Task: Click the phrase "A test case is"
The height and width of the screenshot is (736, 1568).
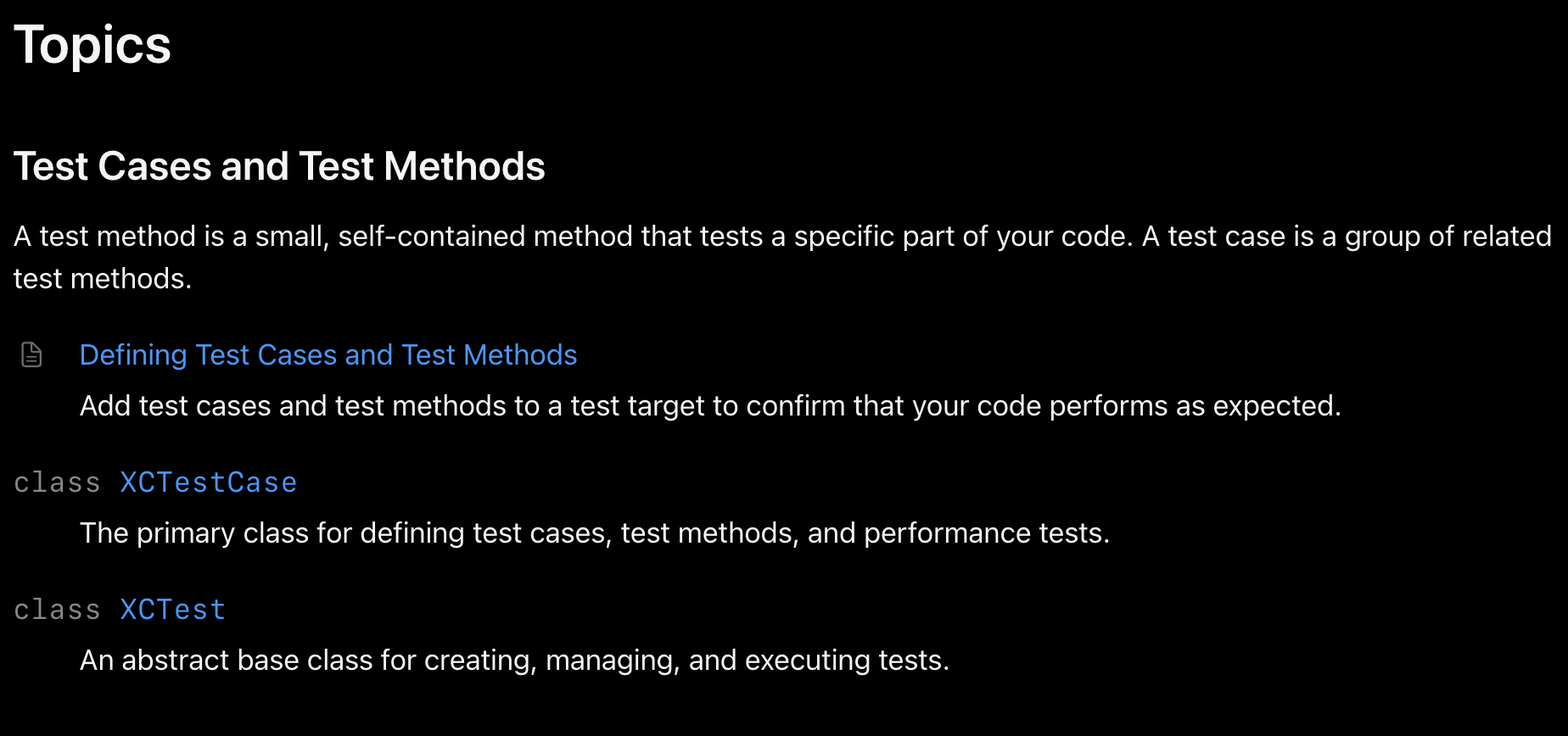Action: tap(1228, 237)
